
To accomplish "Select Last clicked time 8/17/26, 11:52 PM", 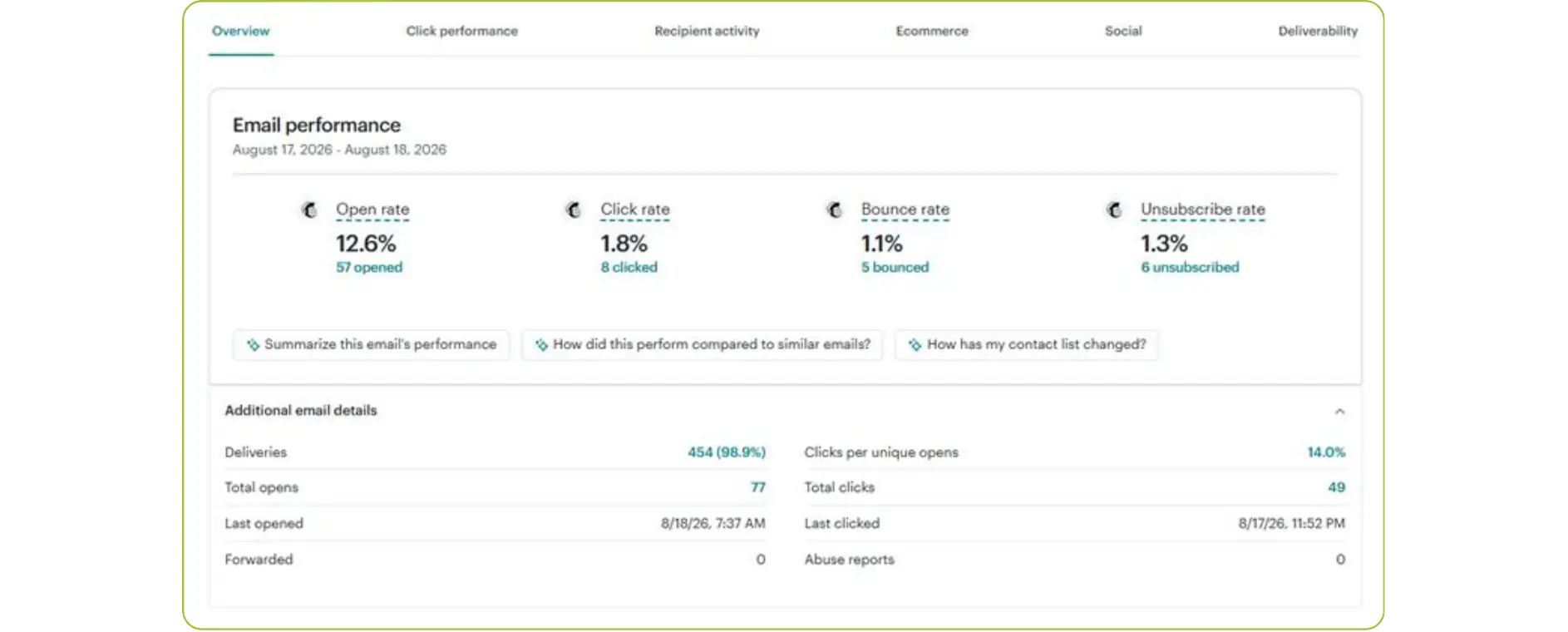I will coord(1292,524).
